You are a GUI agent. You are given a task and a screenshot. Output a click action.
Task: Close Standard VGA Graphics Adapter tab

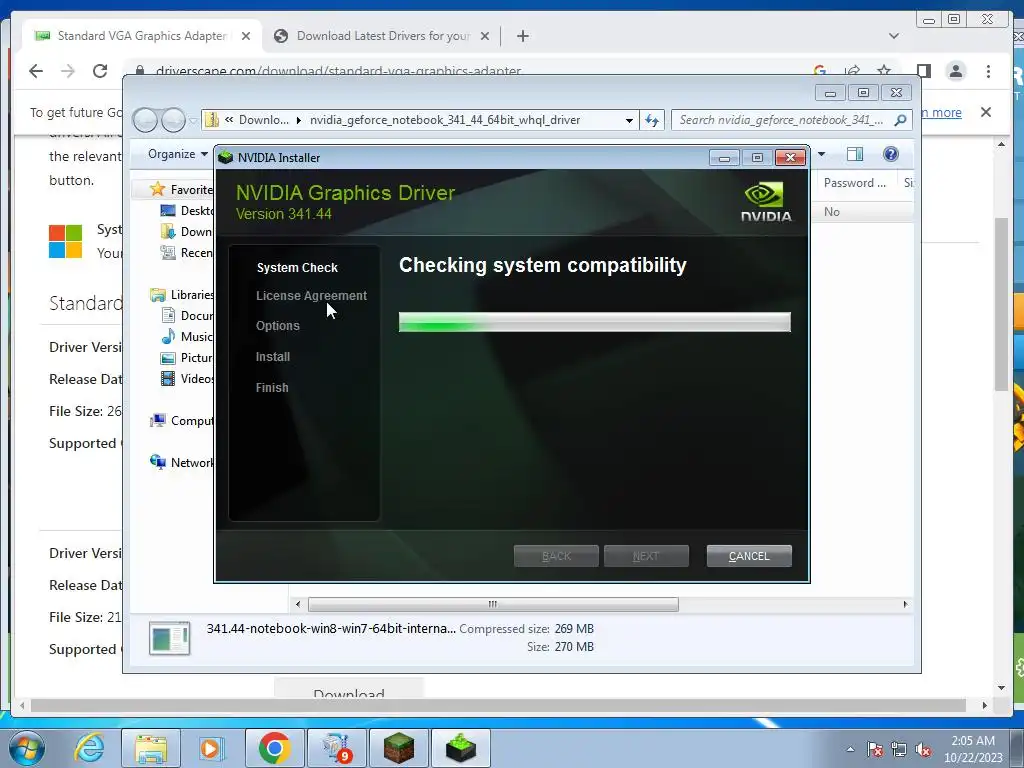click(246, 36)
